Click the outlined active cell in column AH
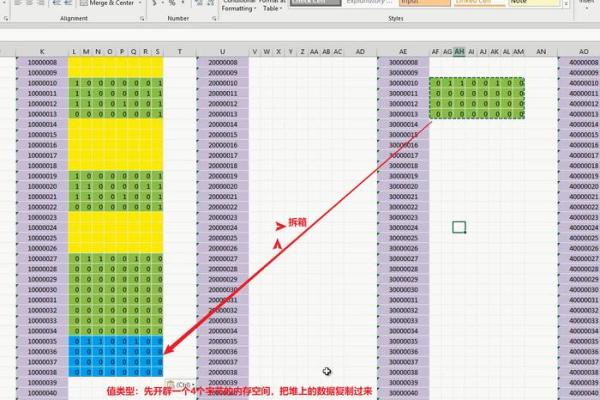The height and width of the screenshot is (400, 600). point(459,227)
